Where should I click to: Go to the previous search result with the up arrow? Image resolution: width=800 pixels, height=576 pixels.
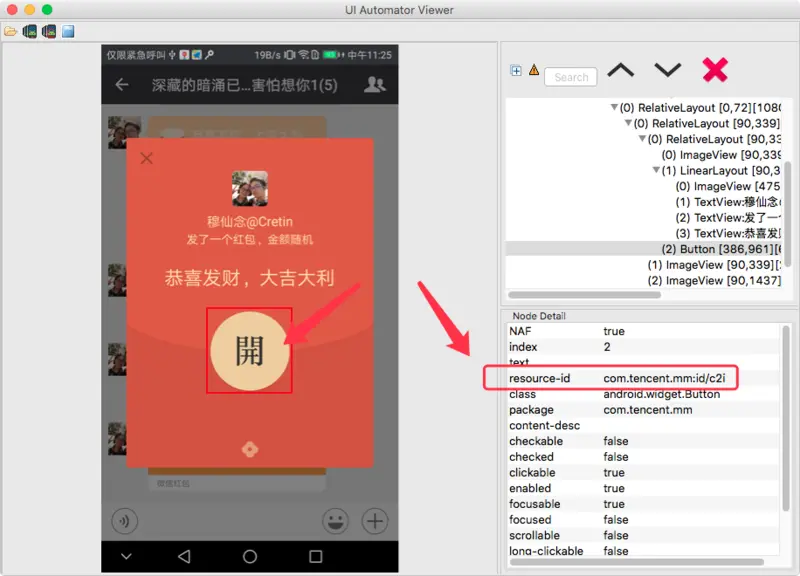[x=620, y=70]
